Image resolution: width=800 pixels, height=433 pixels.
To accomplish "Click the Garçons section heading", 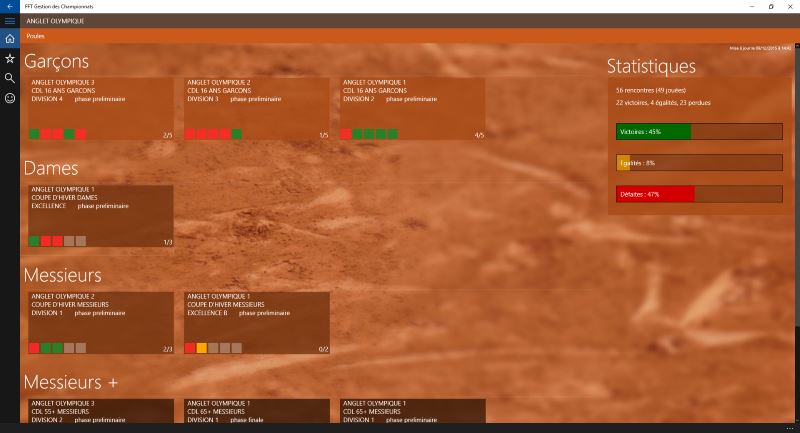I will (56, 61).
